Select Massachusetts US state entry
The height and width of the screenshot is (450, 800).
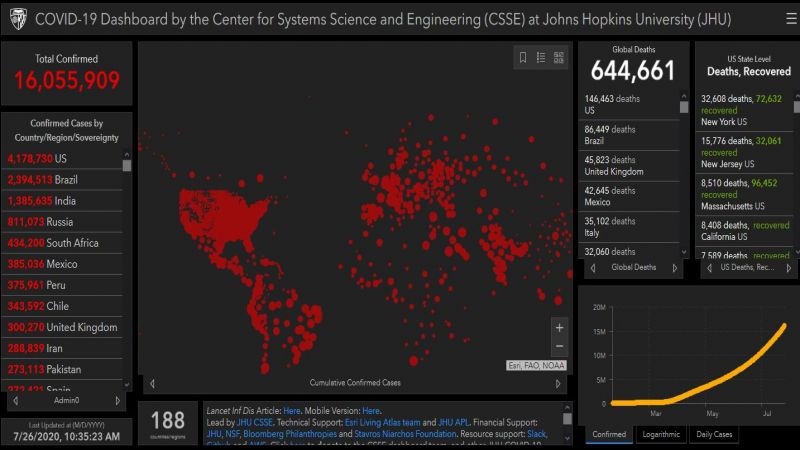tap(744, 195)
